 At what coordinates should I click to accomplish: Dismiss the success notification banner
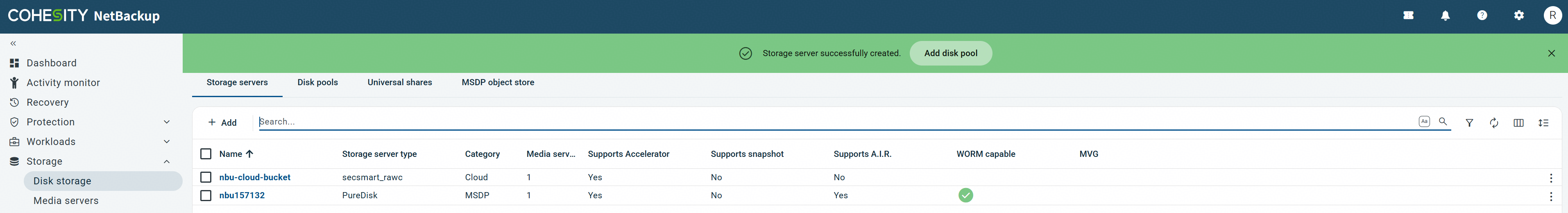[1552, 54]
